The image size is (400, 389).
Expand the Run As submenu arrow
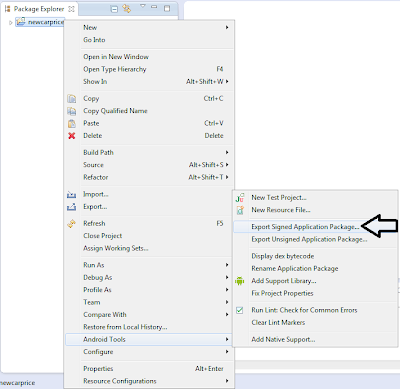pos(227,265)
